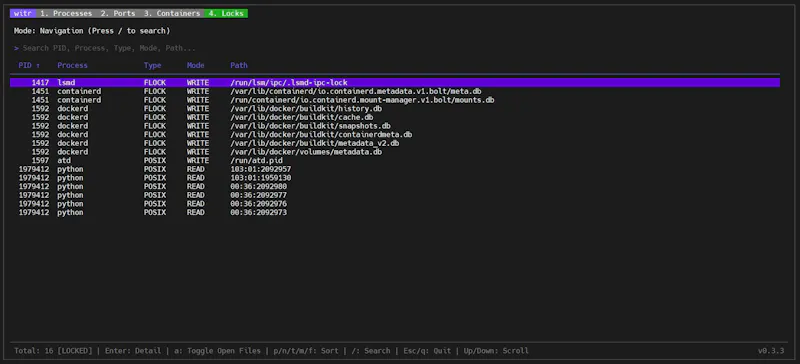Select the docker/volumes/metadata.db row
The image size is (800, 364).
tap(395, 152)
